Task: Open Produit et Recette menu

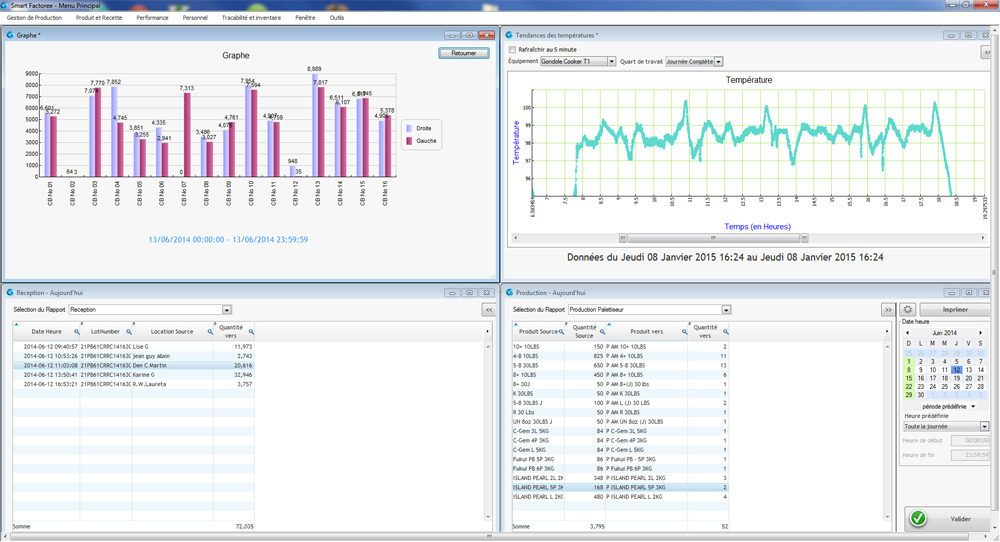Action: point(99,18)
